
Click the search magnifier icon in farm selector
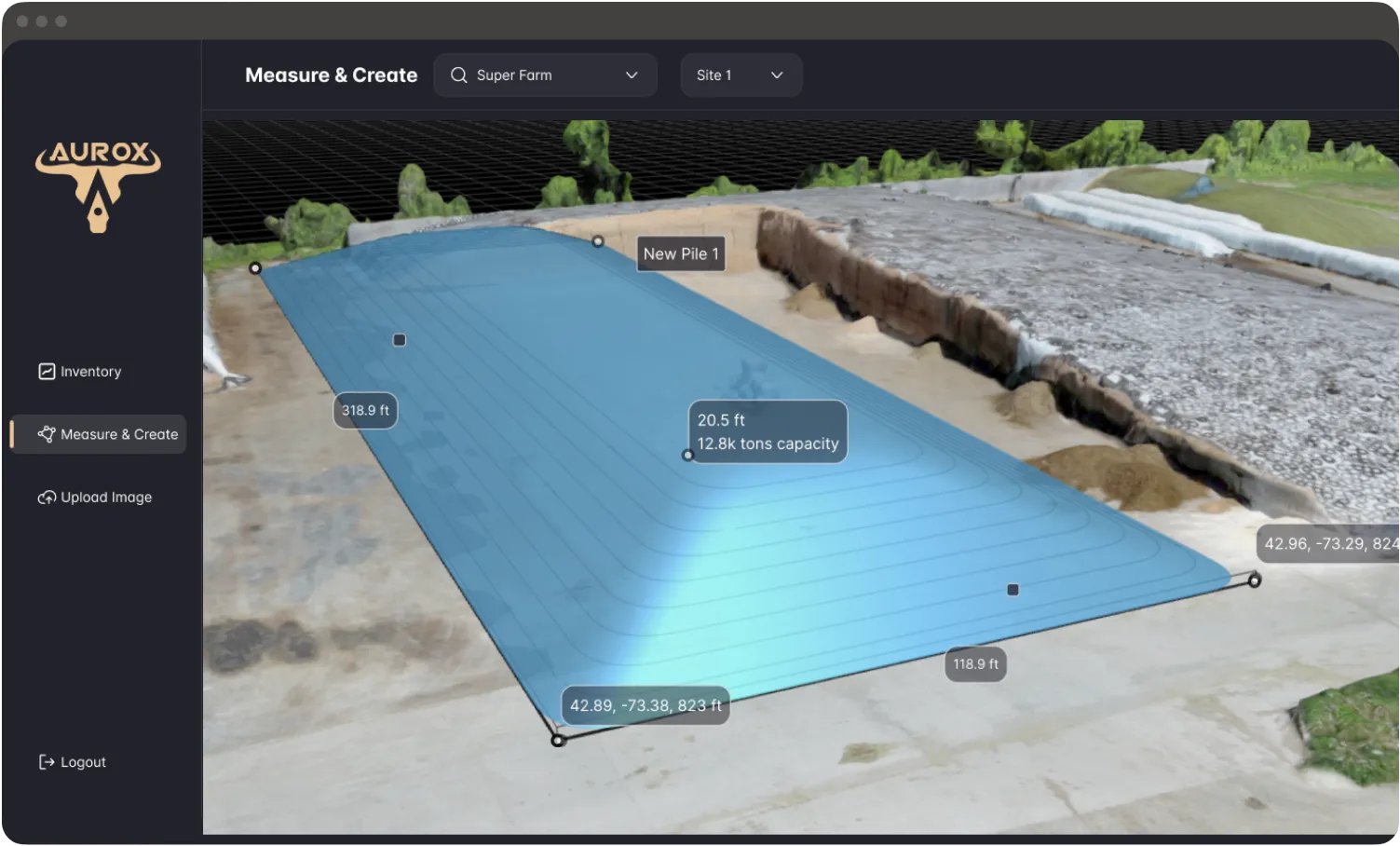point(458,75)
